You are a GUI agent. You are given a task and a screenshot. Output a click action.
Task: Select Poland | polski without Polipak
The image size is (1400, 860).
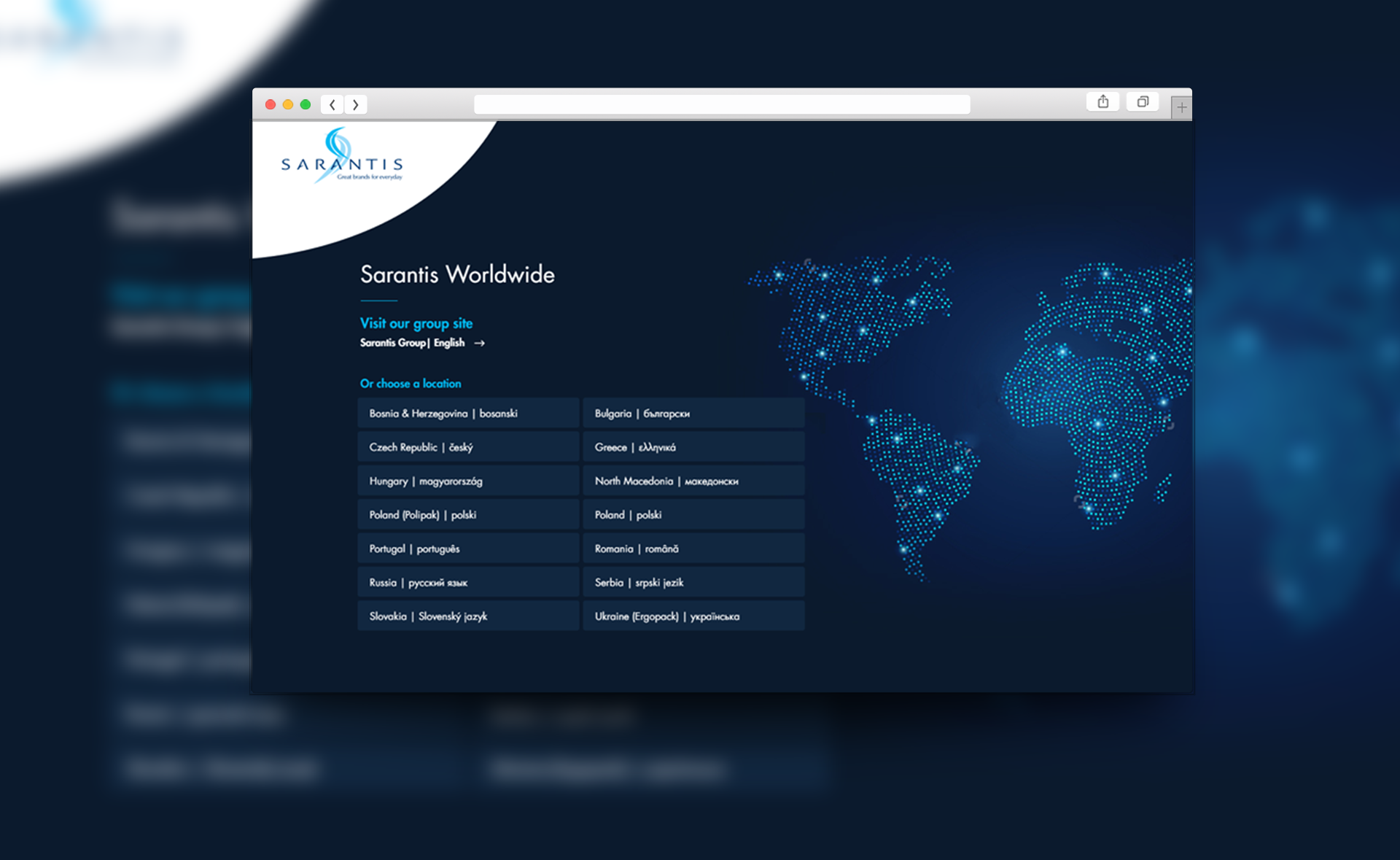[693, 514]
